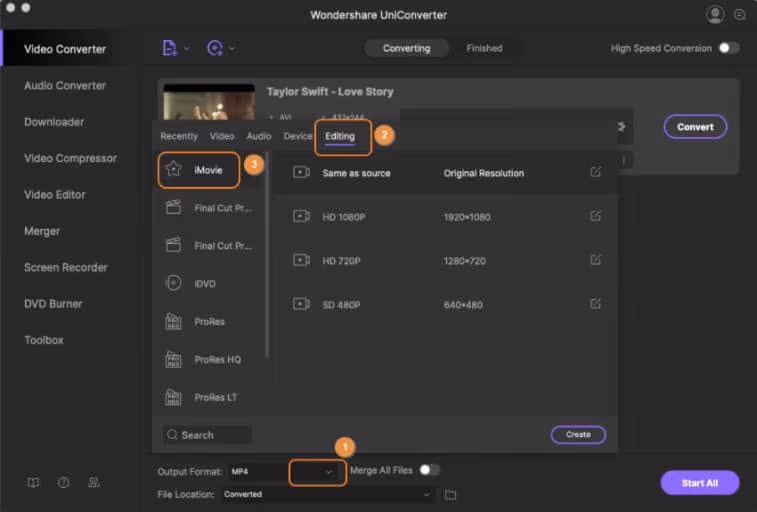757x512 pixels.
Task: Click the Start All button
Action: [700, 483]
